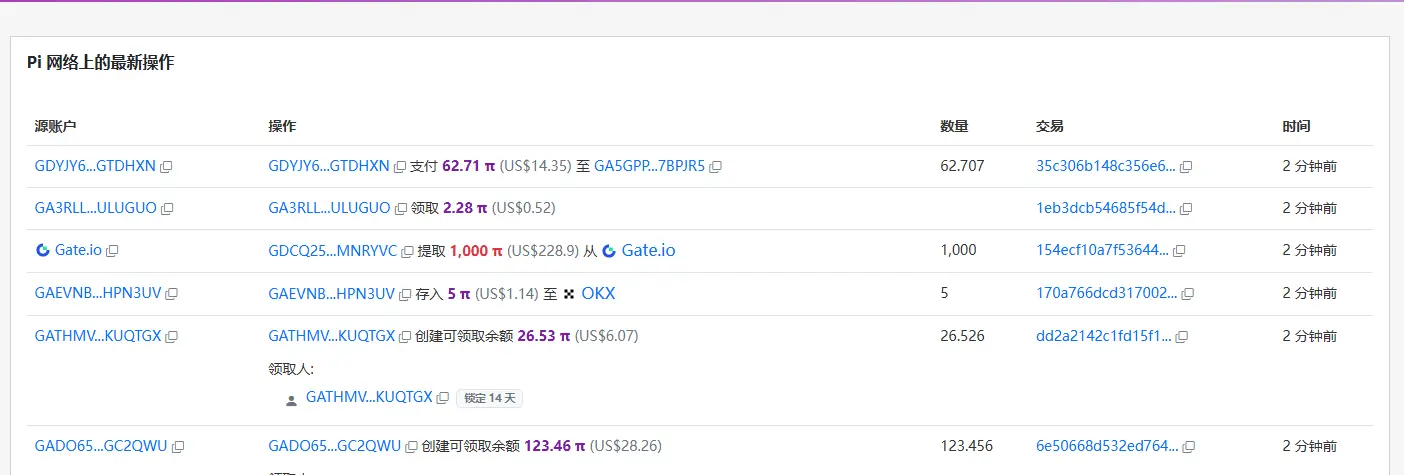
Task: Copy transaction hash 35c306b148c356e6
Action: pos(1187,166)
